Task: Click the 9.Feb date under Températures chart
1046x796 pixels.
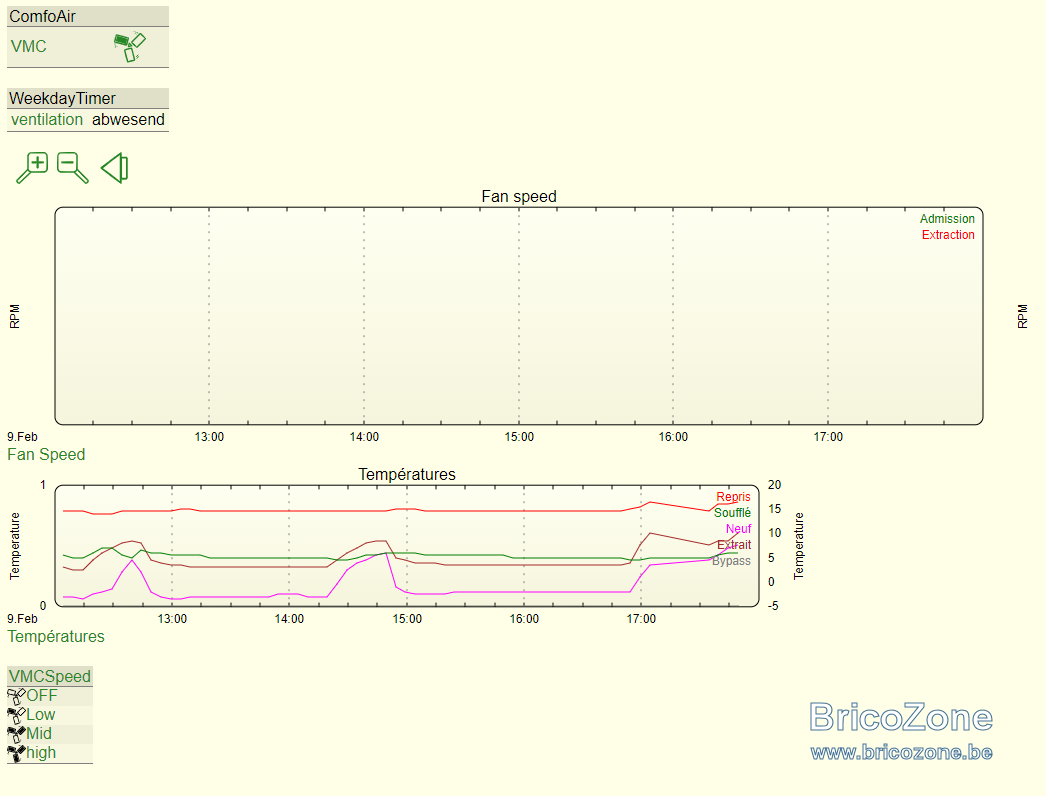Action: [x=22, y=619]
